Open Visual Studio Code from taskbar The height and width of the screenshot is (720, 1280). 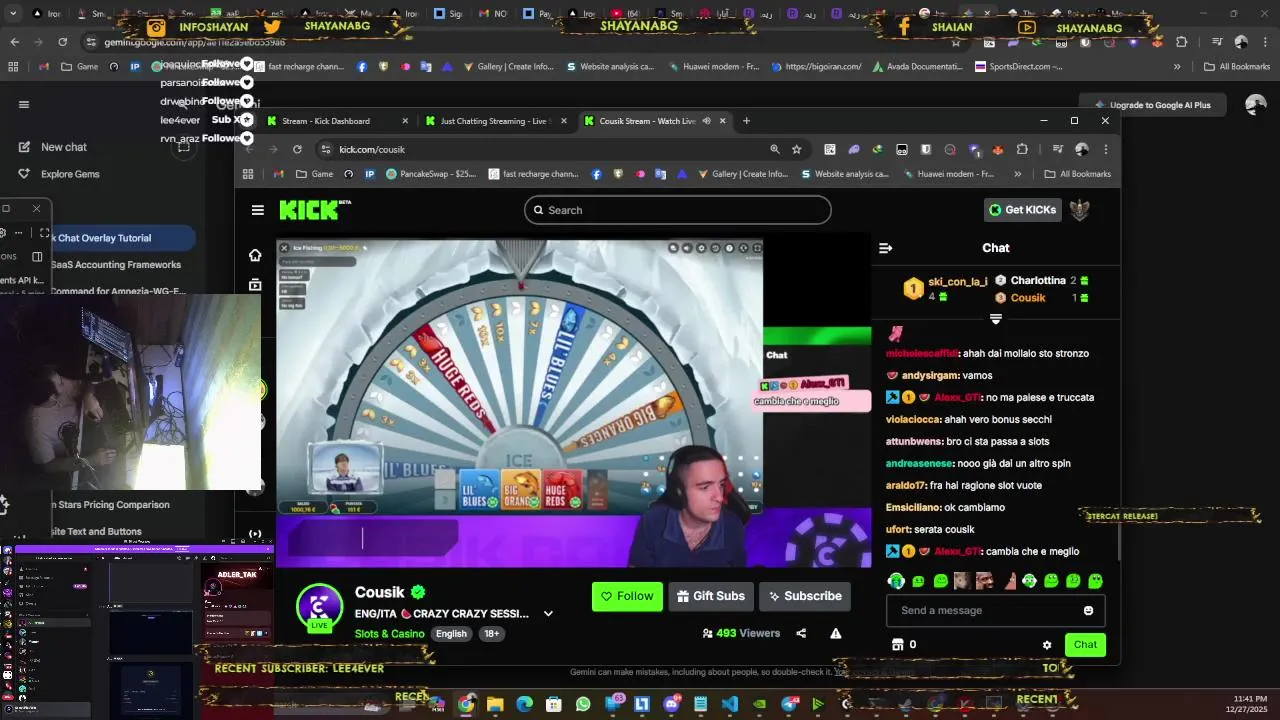click(x=730, y=704)
